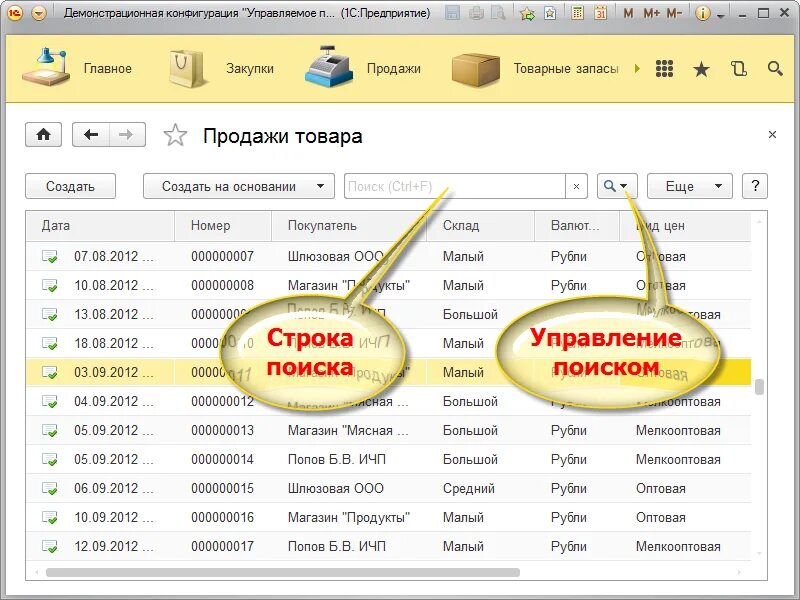Viewport: 800px width, 600px height.
Task: Click the horizontal scrollbar thumb of the list
Action: point(283,572)
